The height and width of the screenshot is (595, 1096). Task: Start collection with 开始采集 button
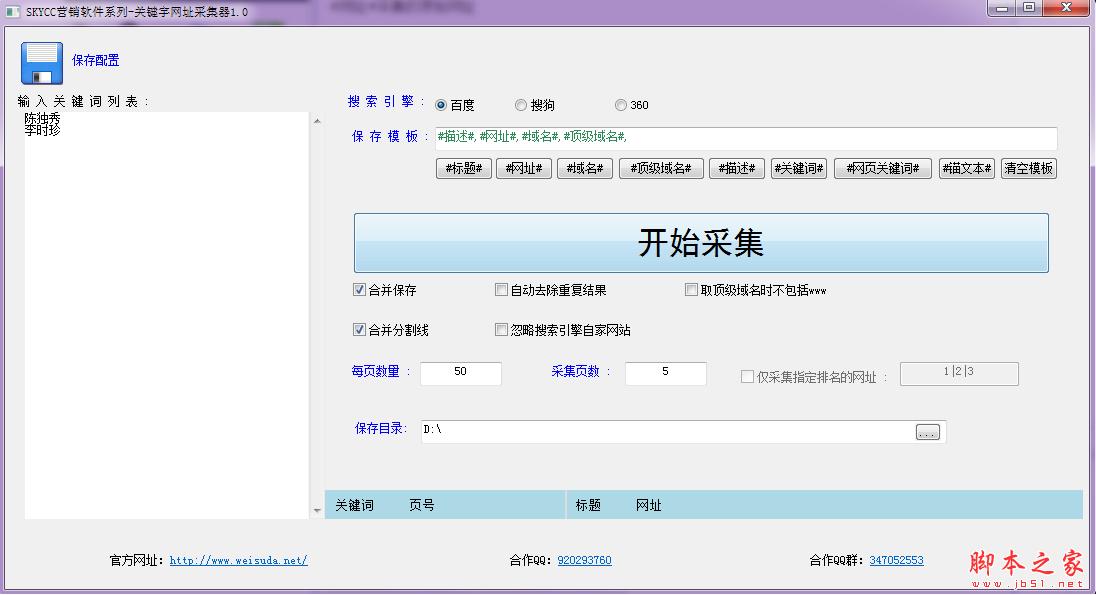[701, 243]
